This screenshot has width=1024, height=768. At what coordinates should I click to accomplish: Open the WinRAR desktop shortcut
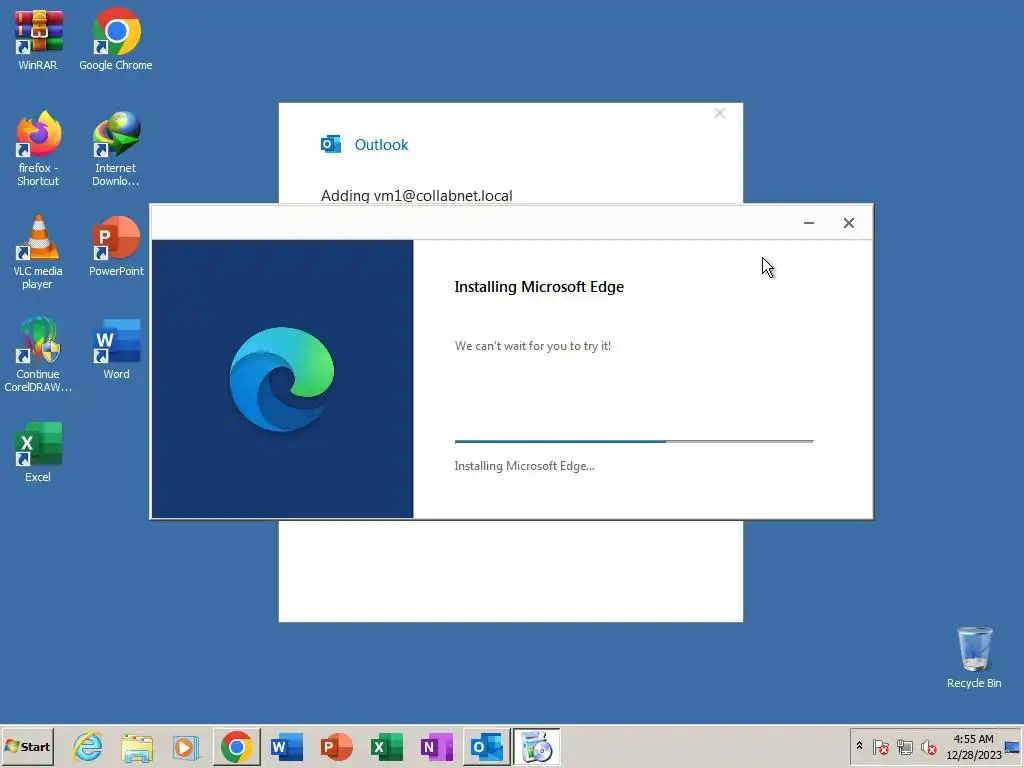tap(38, 39)
